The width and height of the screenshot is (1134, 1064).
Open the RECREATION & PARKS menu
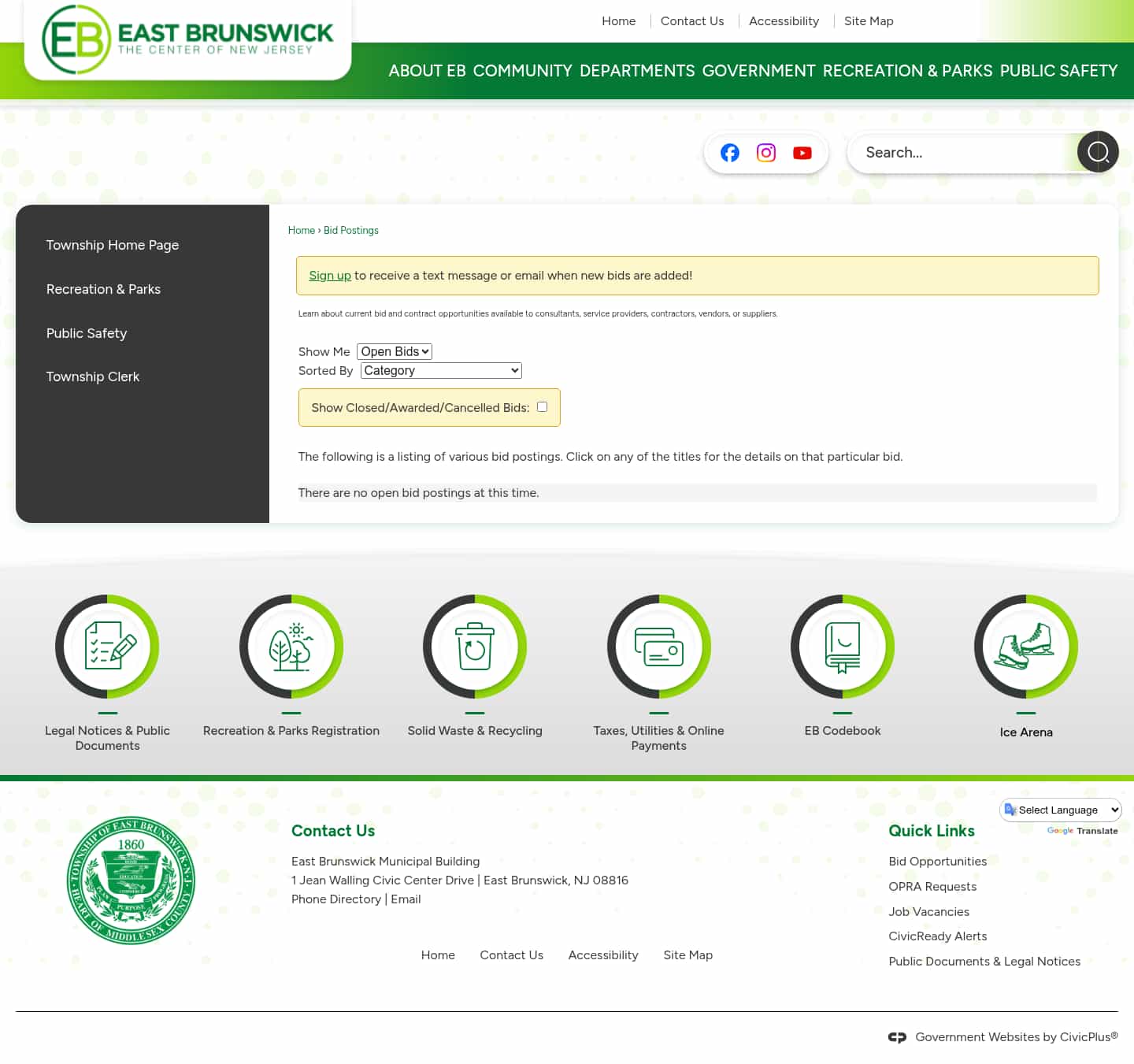point(908,71)
